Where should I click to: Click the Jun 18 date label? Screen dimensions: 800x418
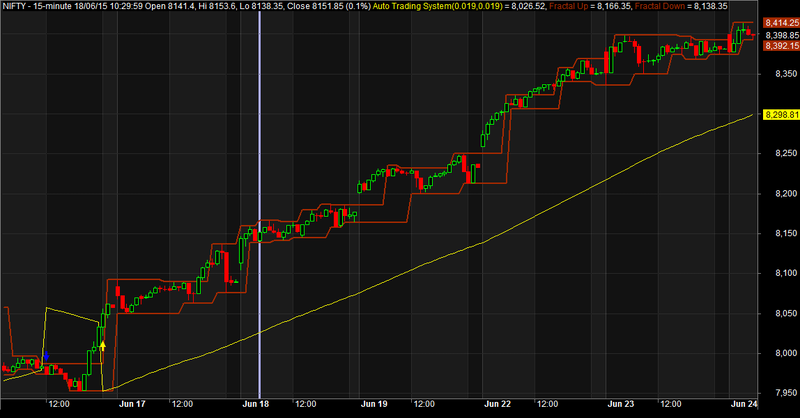[x=256, y=404]
